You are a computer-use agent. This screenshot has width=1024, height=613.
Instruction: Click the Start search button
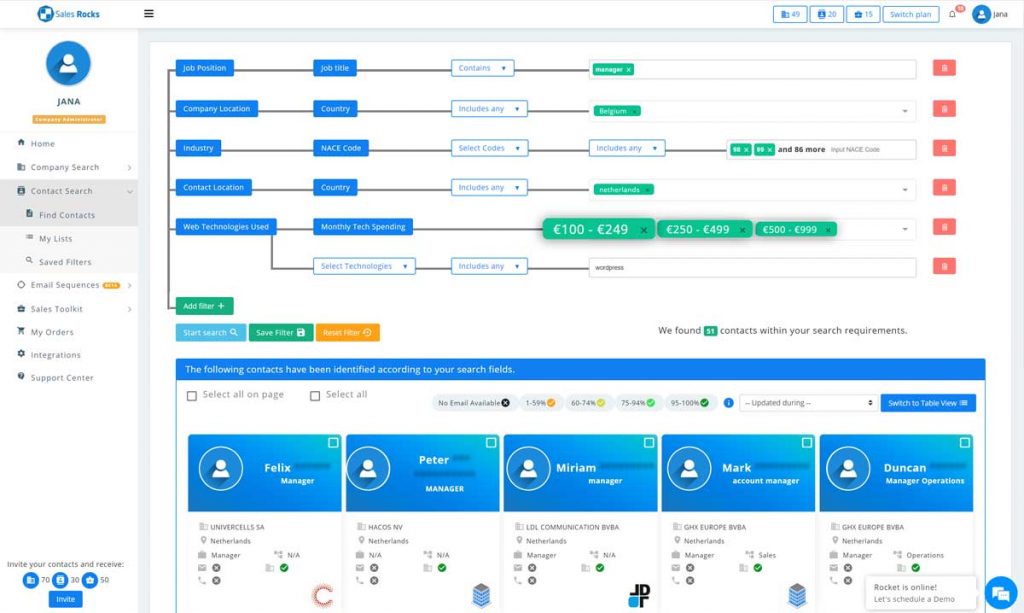209,332
